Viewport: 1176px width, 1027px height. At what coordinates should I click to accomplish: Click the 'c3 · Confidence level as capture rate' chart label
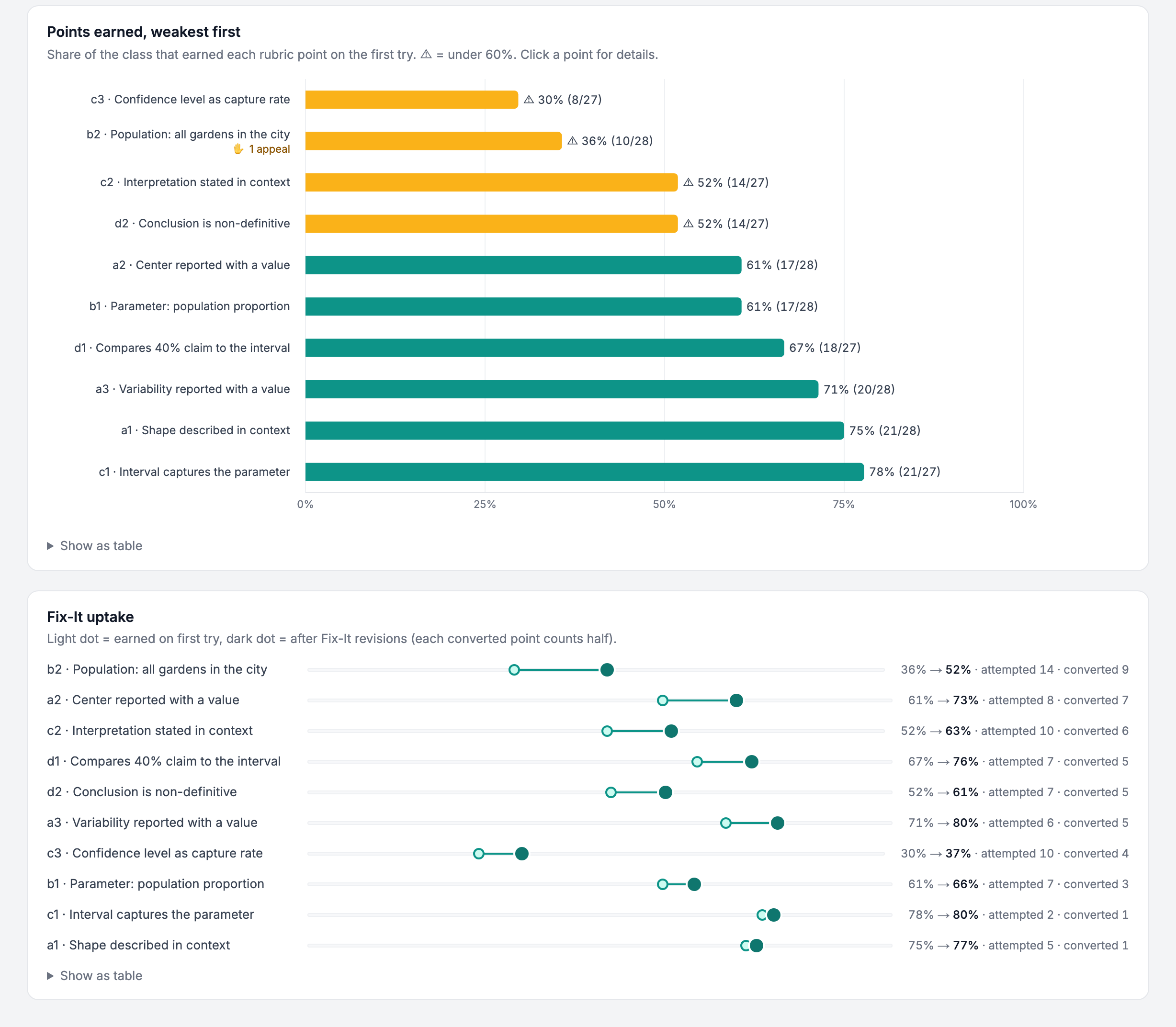(x=190, y=100)
